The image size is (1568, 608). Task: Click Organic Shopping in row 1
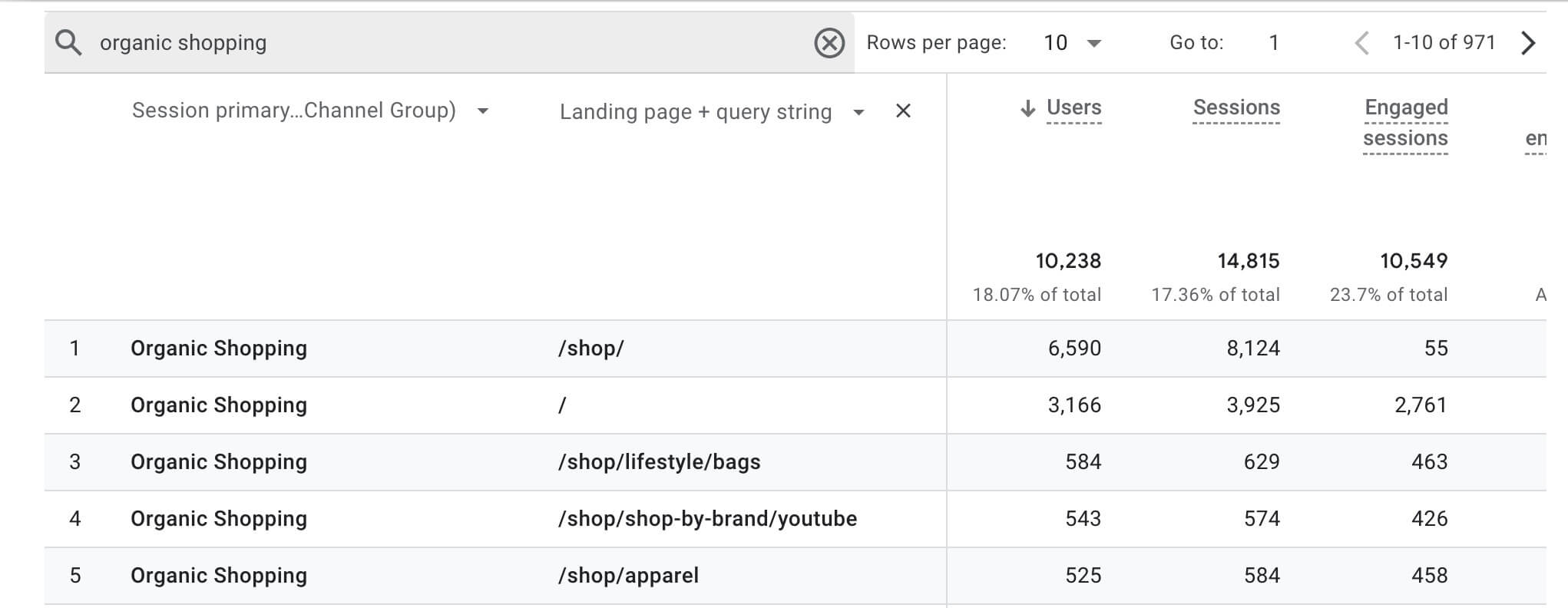tap(219, 349)
